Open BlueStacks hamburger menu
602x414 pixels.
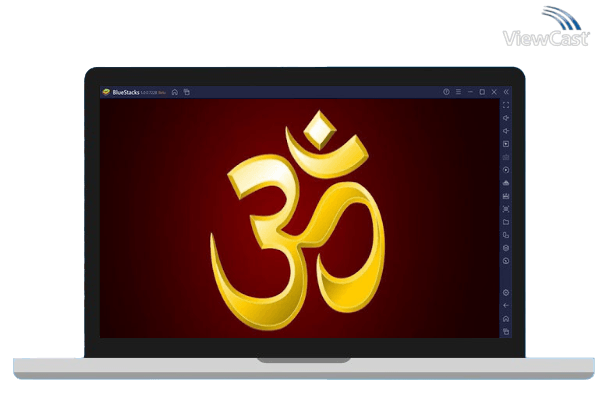[458, 92]
